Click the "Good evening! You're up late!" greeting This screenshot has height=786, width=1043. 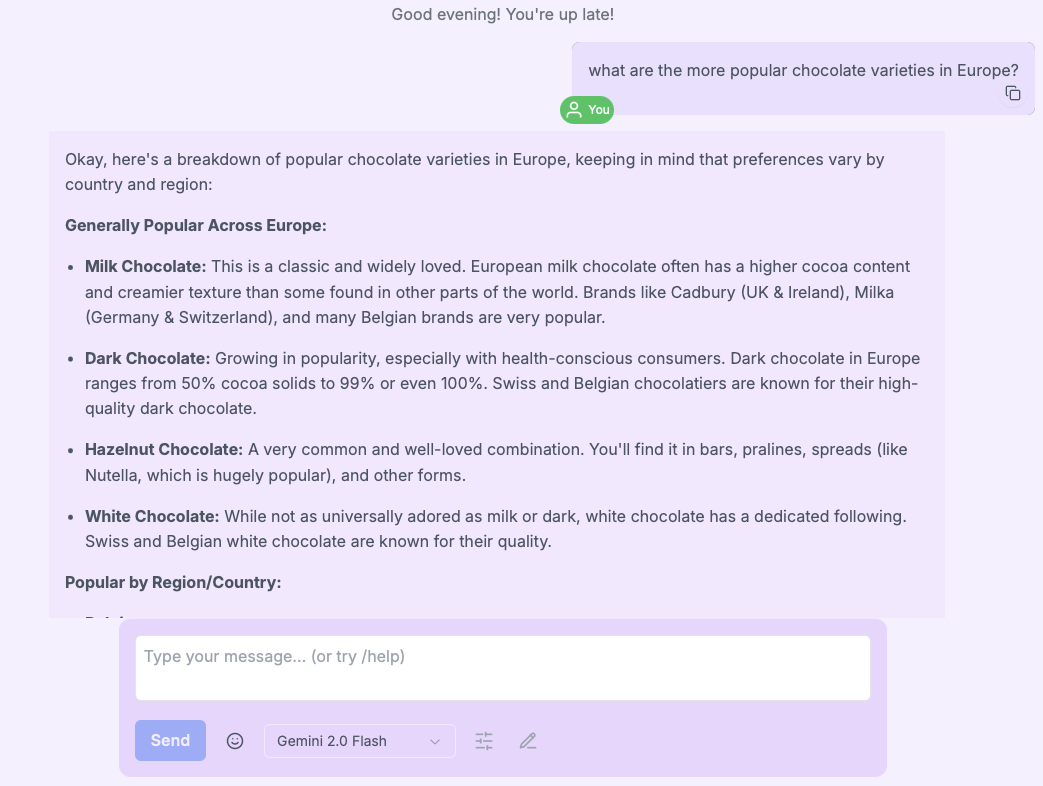coord(503,14)
